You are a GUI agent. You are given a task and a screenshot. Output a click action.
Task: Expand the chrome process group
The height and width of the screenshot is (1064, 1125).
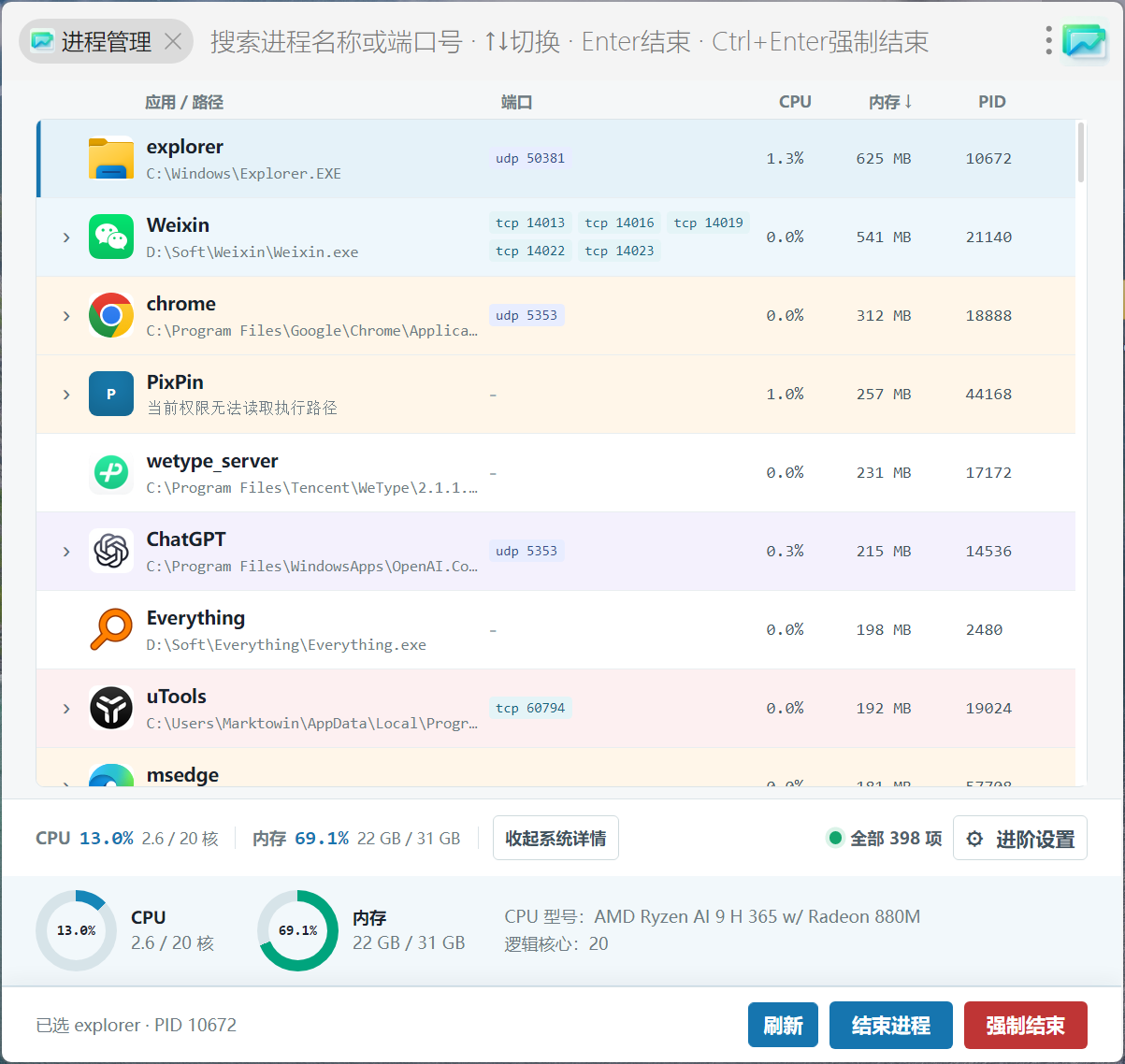[66, 316]
